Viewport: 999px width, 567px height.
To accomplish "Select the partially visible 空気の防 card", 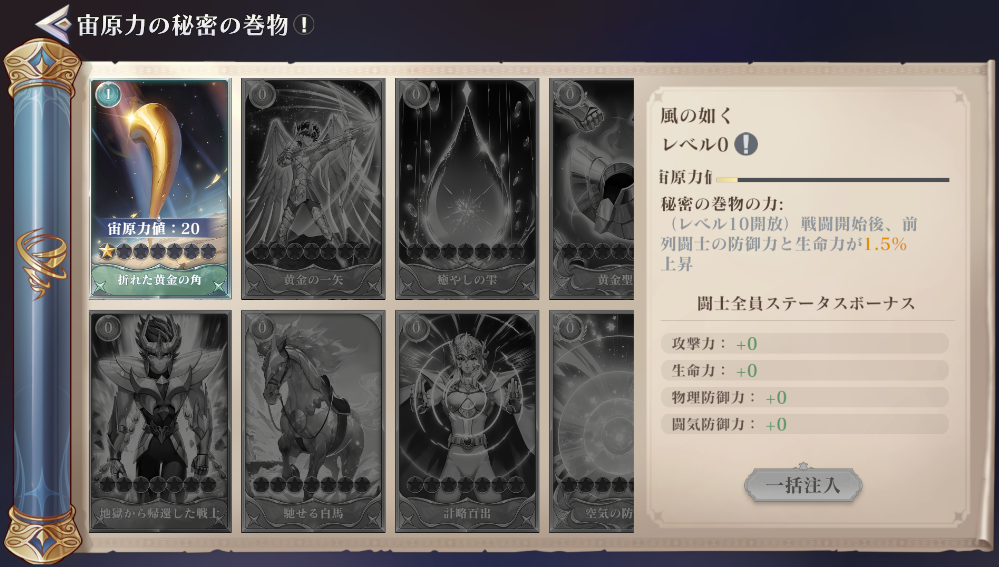I will coord(592,421).
